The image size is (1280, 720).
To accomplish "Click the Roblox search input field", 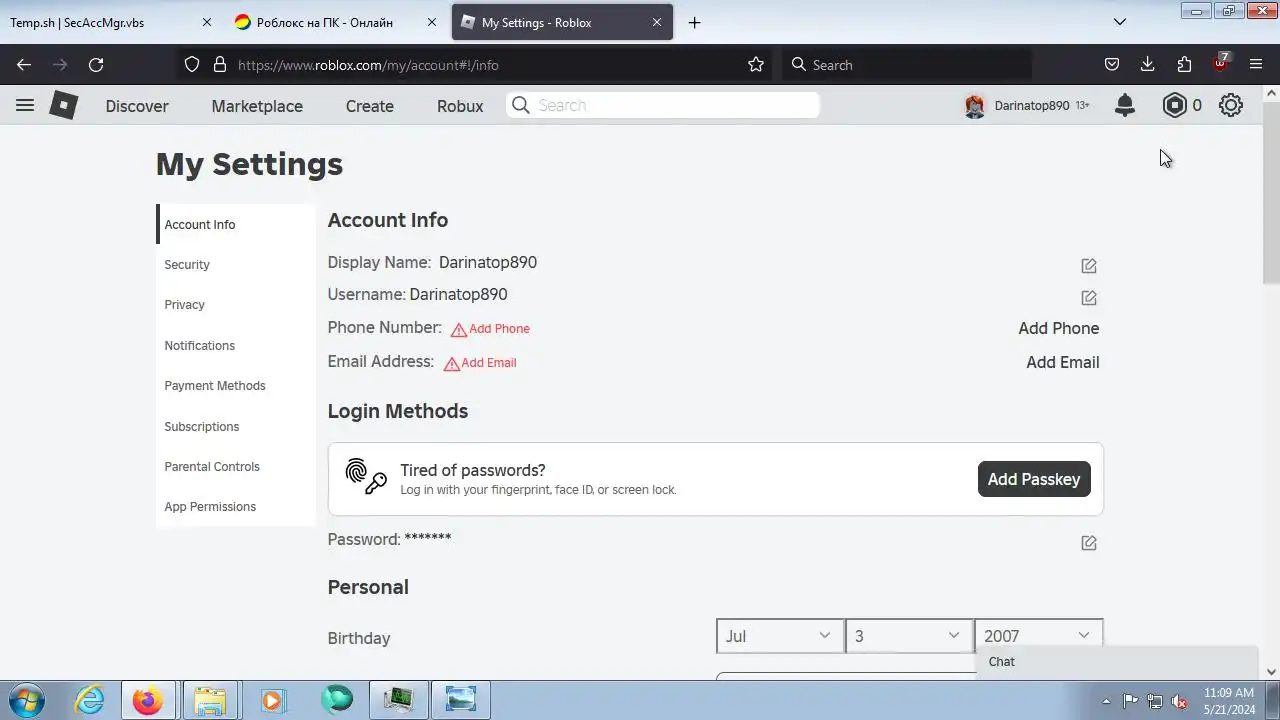I will (x=662, y=105).
